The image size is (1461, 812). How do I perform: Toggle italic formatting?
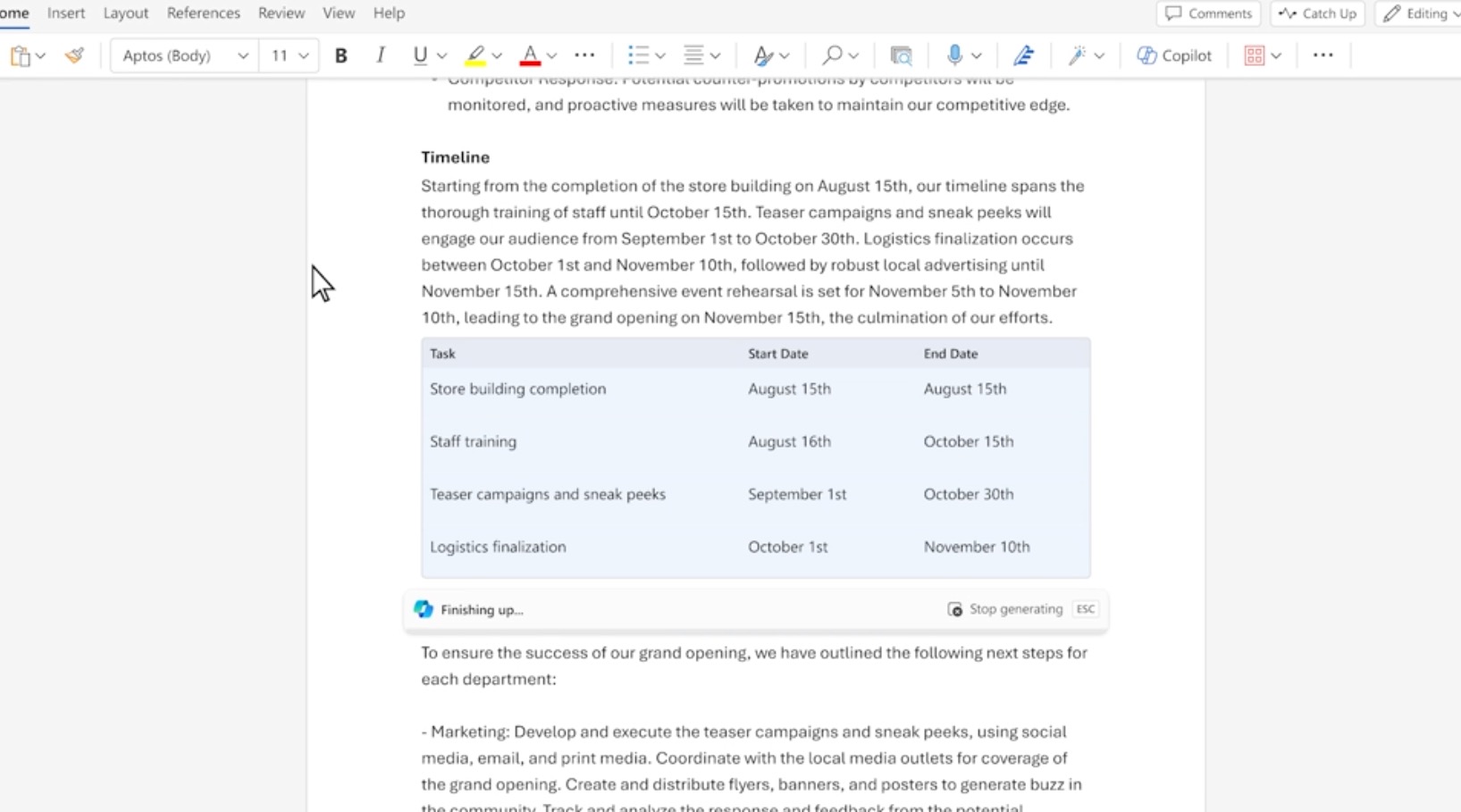(380, 55)
